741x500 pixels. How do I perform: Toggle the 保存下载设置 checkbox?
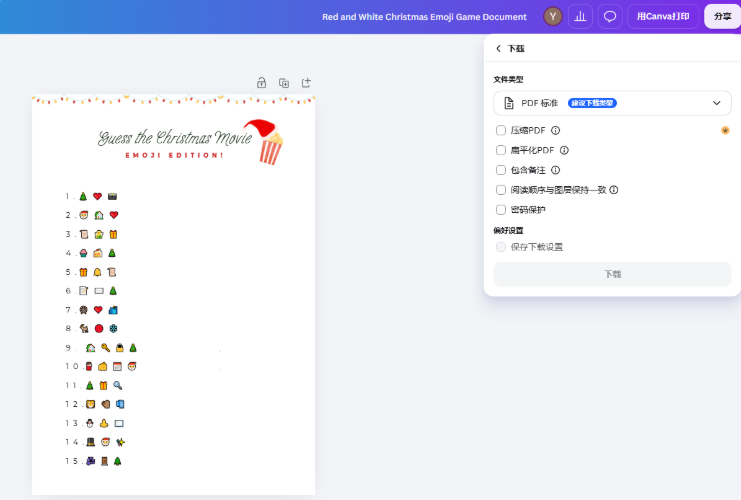click(x=501, y=247)
